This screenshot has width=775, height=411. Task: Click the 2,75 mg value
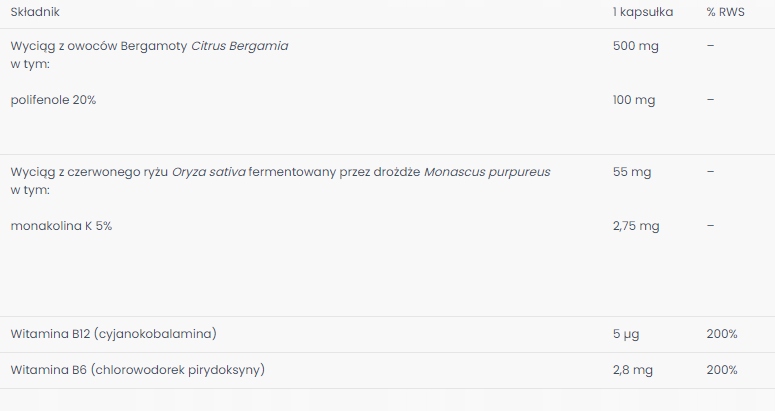(636, 226)
